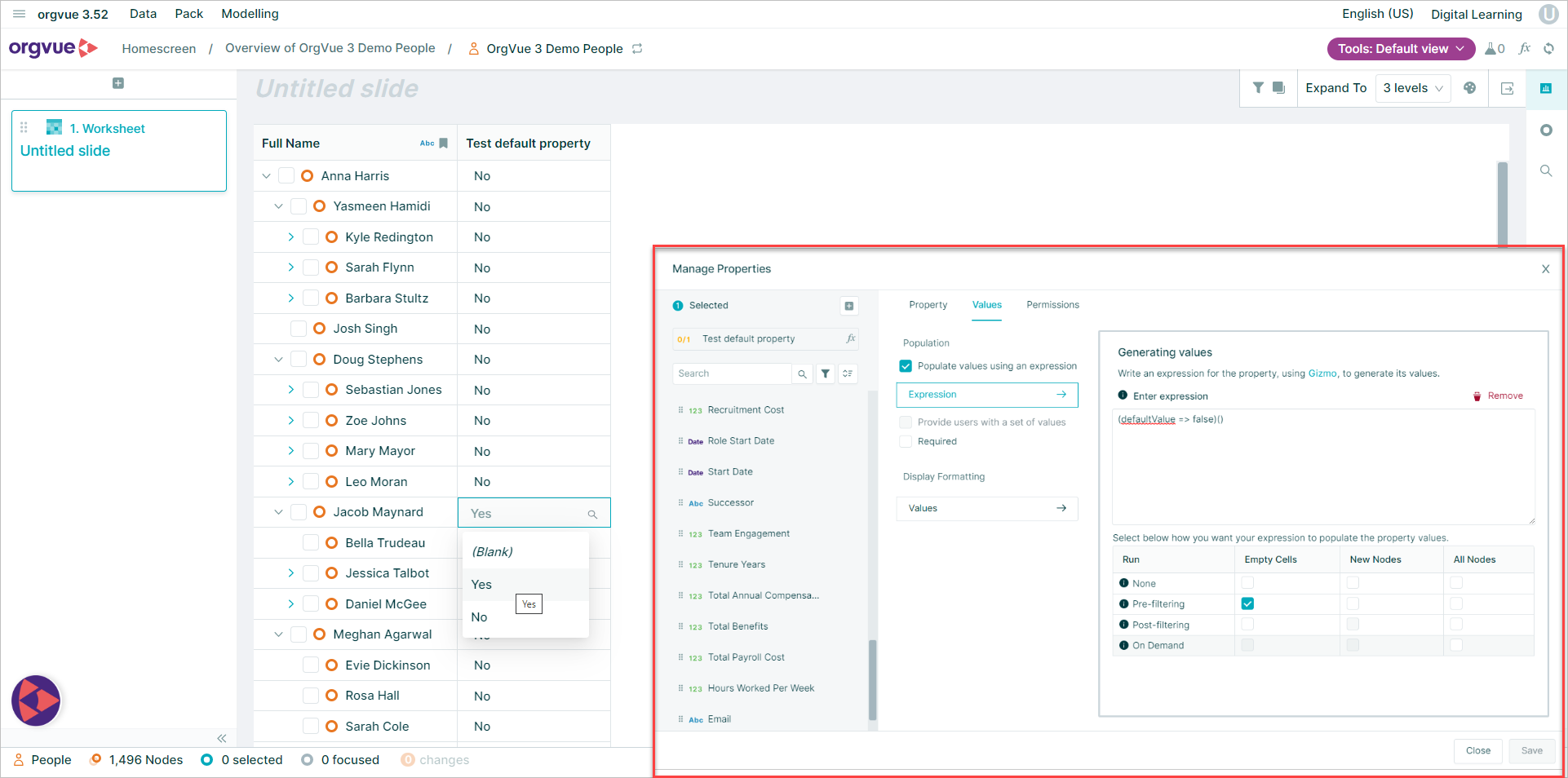The height and width of the screenshot is (778, 1568).
Task: Open the user avatar menu
Action: pos(1548,14)
